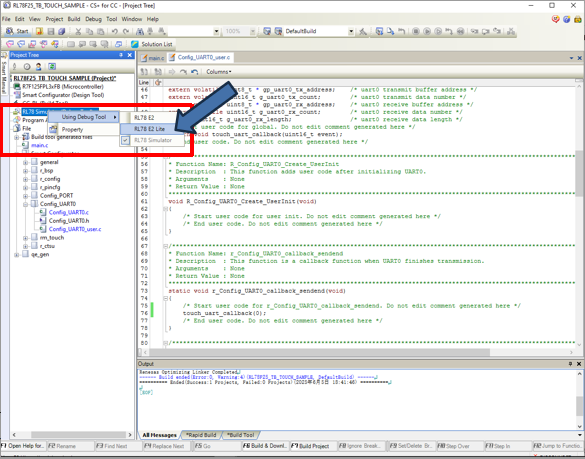Click the Undo arrow in main toolbar
This screenshot has height=459, width=585.
click(115, 31)
